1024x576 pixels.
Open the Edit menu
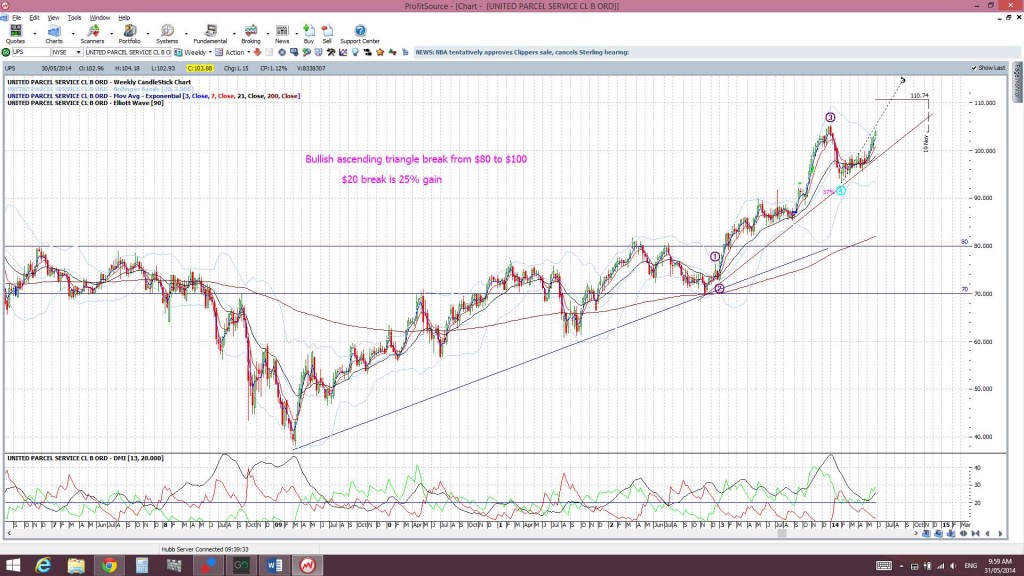pos(34,18)
